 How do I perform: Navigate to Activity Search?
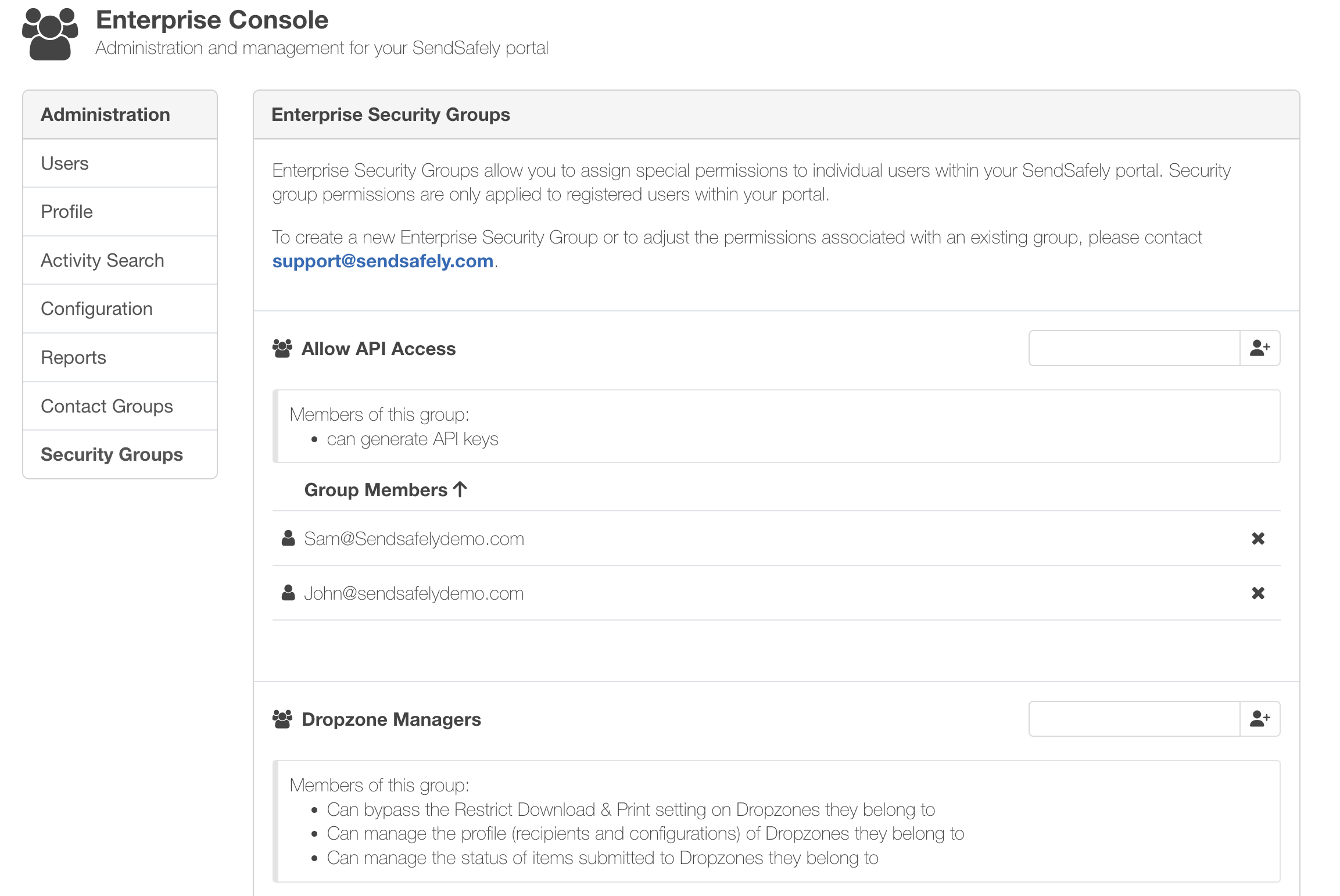point(102,260)
